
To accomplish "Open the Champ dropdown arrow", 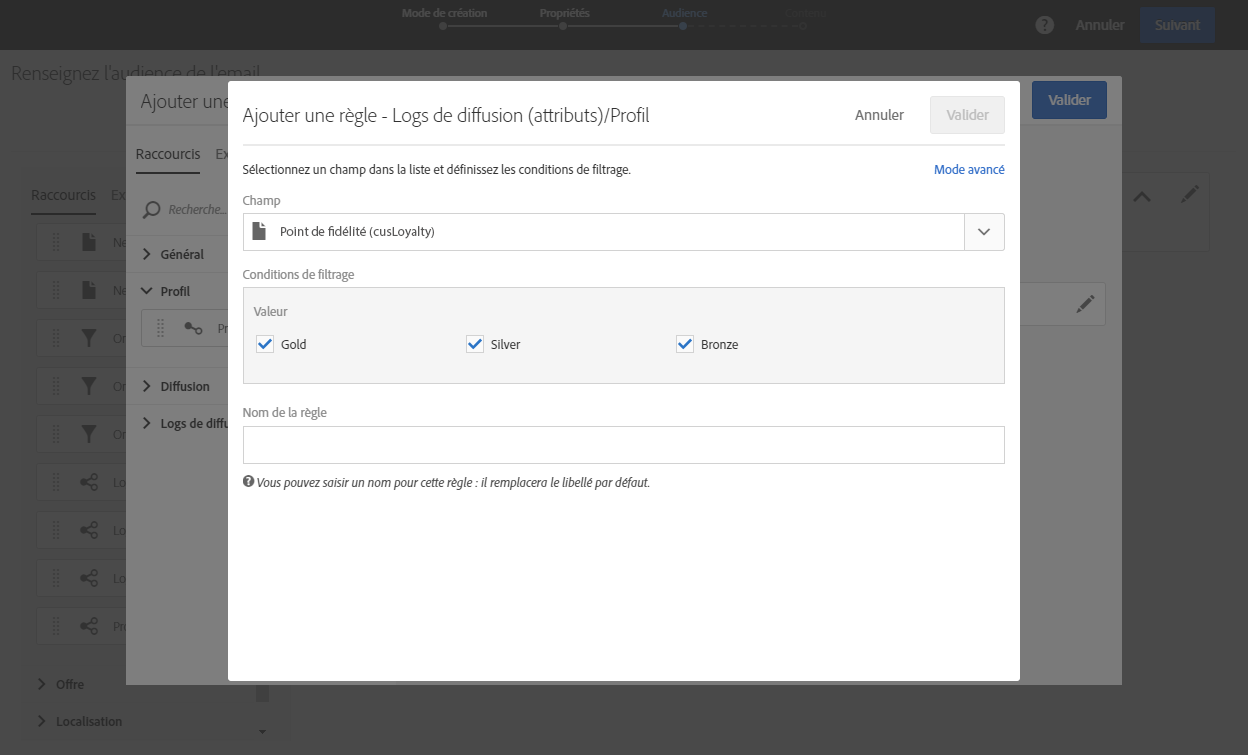I will click(984, 232).
